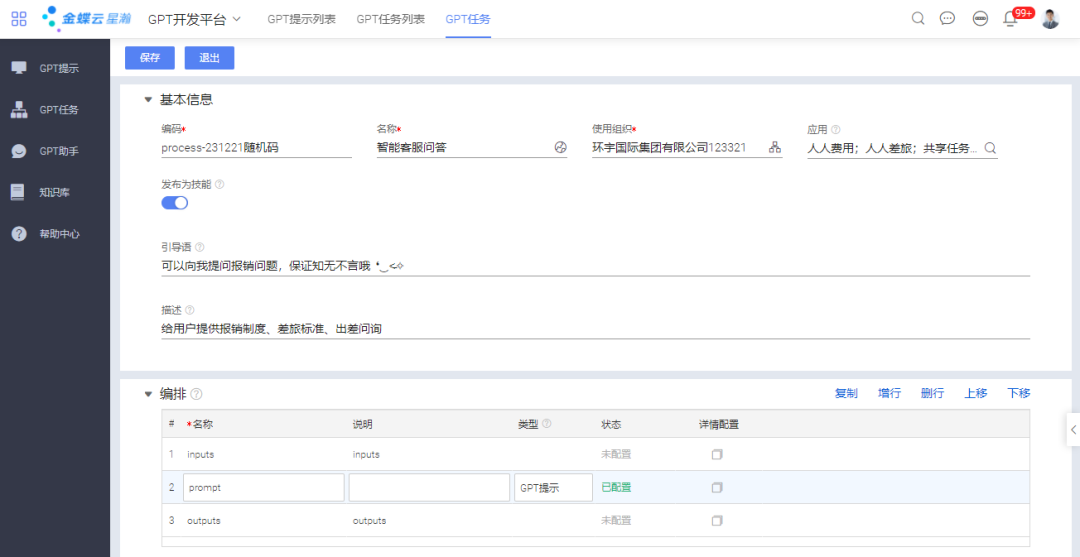Open GPT助手 in the sidebar
The width and height of the screenshot is (1080, 557).
[59, 151]
